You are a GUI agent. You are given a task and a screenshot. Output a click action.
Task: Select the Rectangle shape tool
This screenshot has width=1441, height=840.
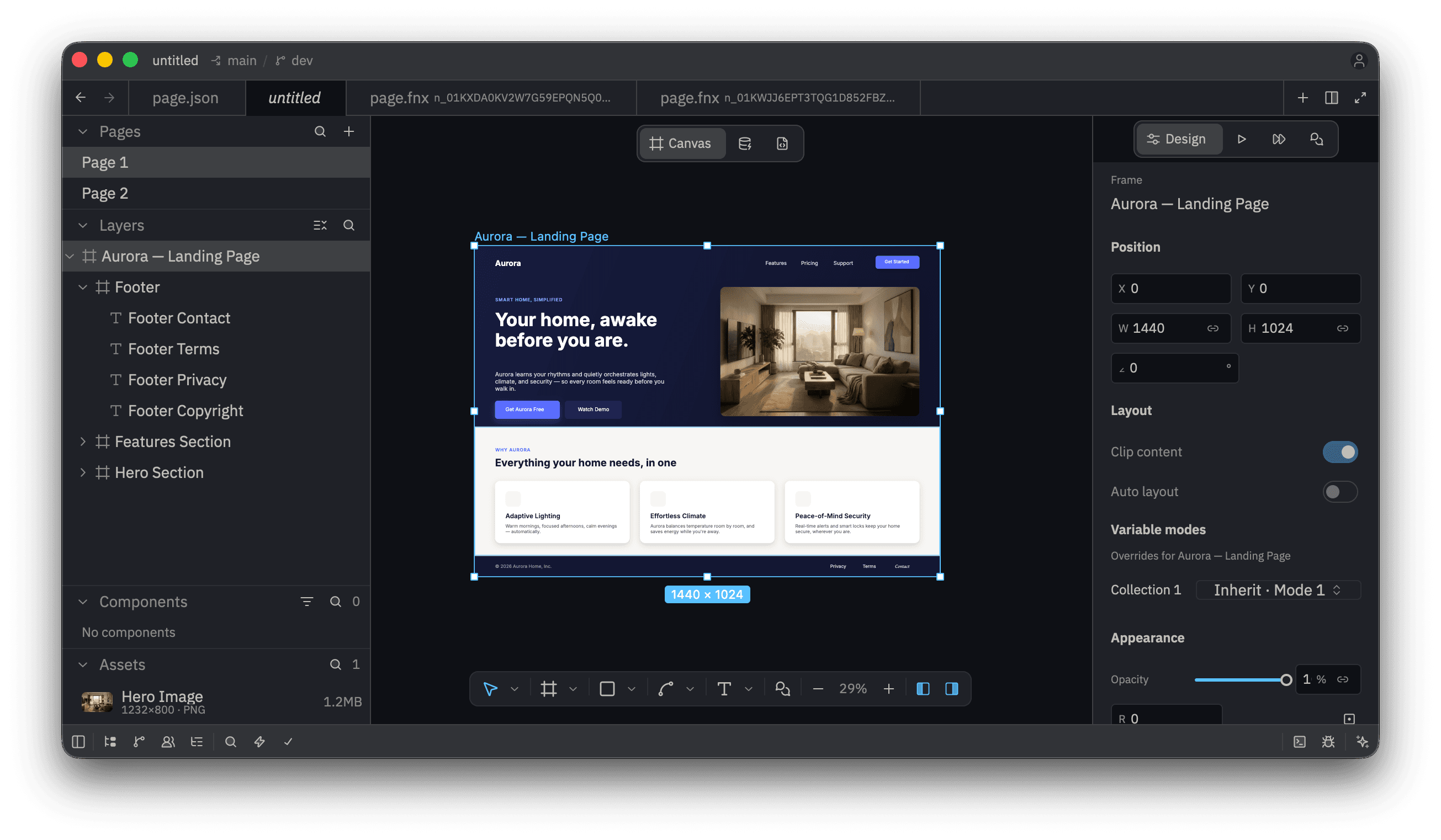(607, 689)
